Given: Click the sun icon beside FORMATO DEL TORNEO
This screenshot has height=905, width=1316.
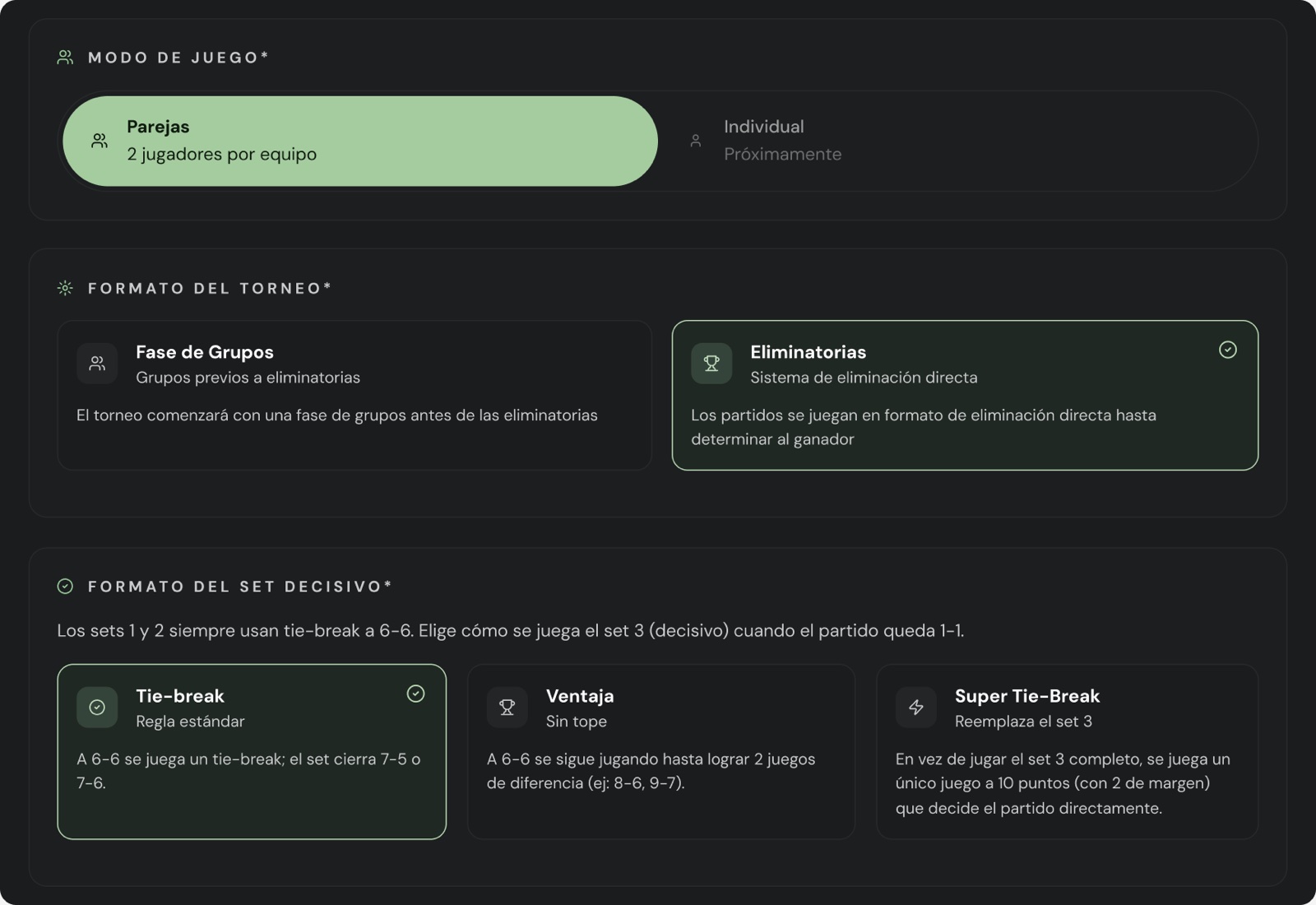Looking at the screenshot, I should 65,288.
